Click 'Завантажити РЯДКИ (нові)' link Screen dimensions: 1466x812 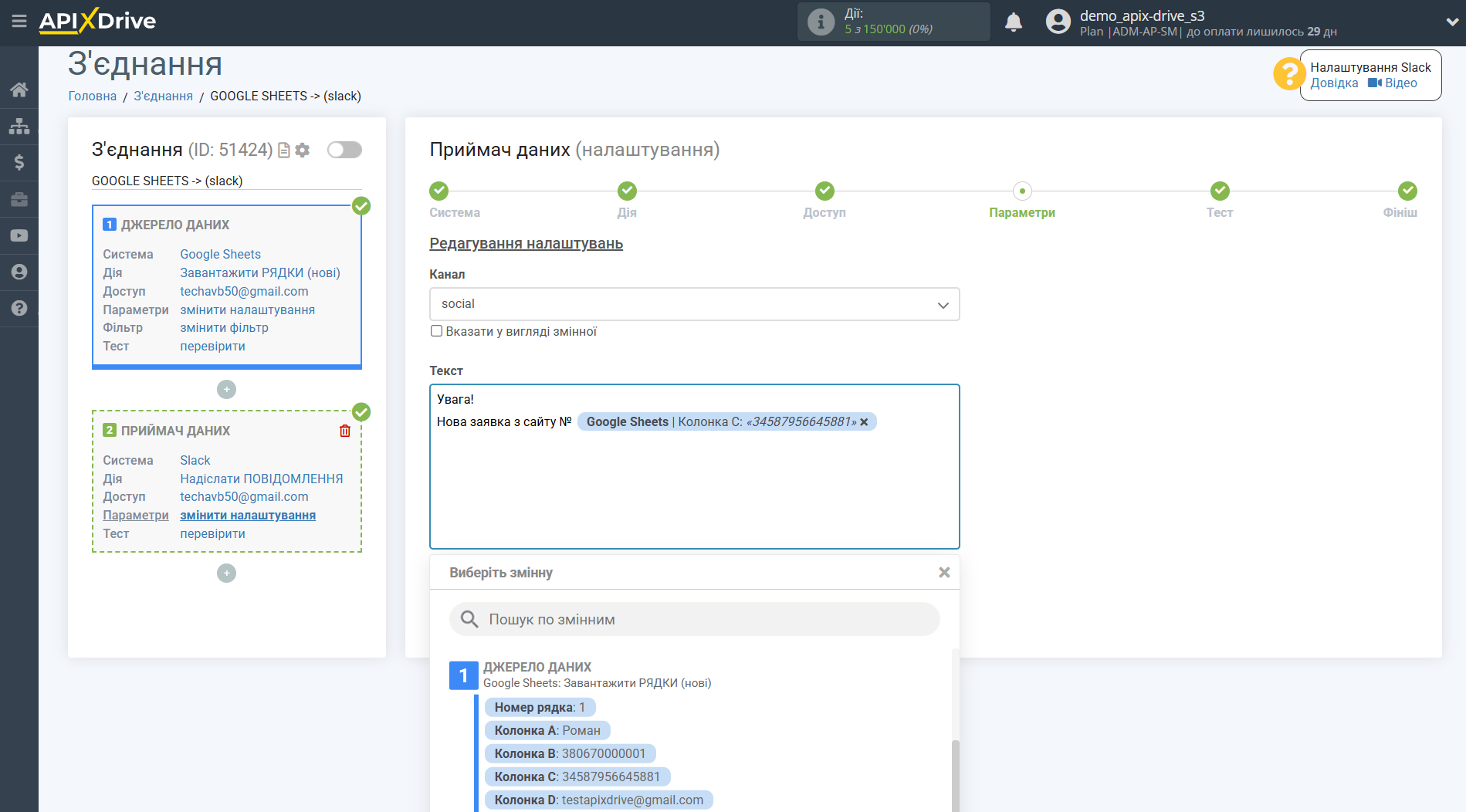(260, 272)
